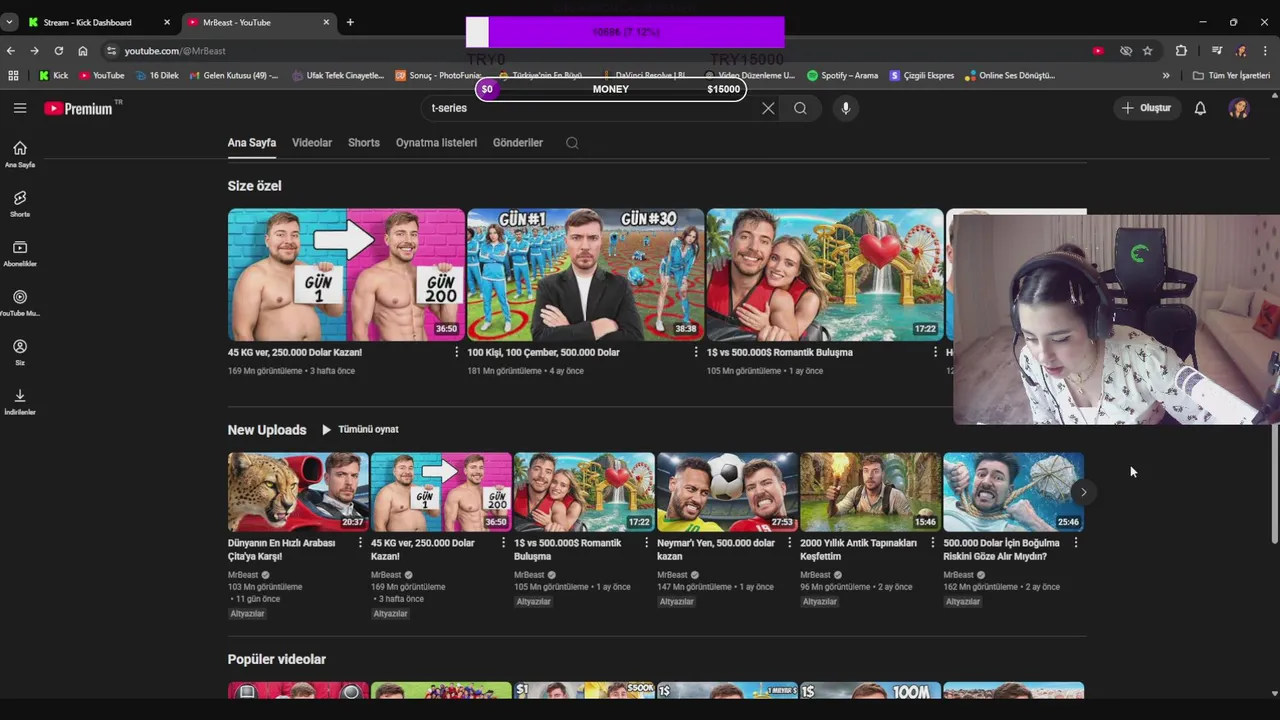Open 2000 Yıllık Antik Tapınakları Keşfettim title
The image size is (1280, 720).
[x=858, y=550]
